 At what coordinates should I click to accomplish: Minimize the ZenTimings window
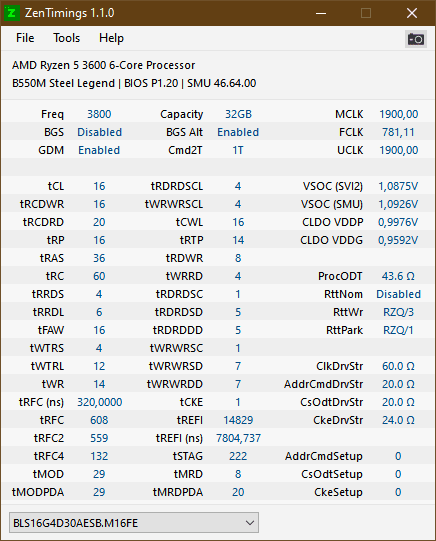(321, 13)
